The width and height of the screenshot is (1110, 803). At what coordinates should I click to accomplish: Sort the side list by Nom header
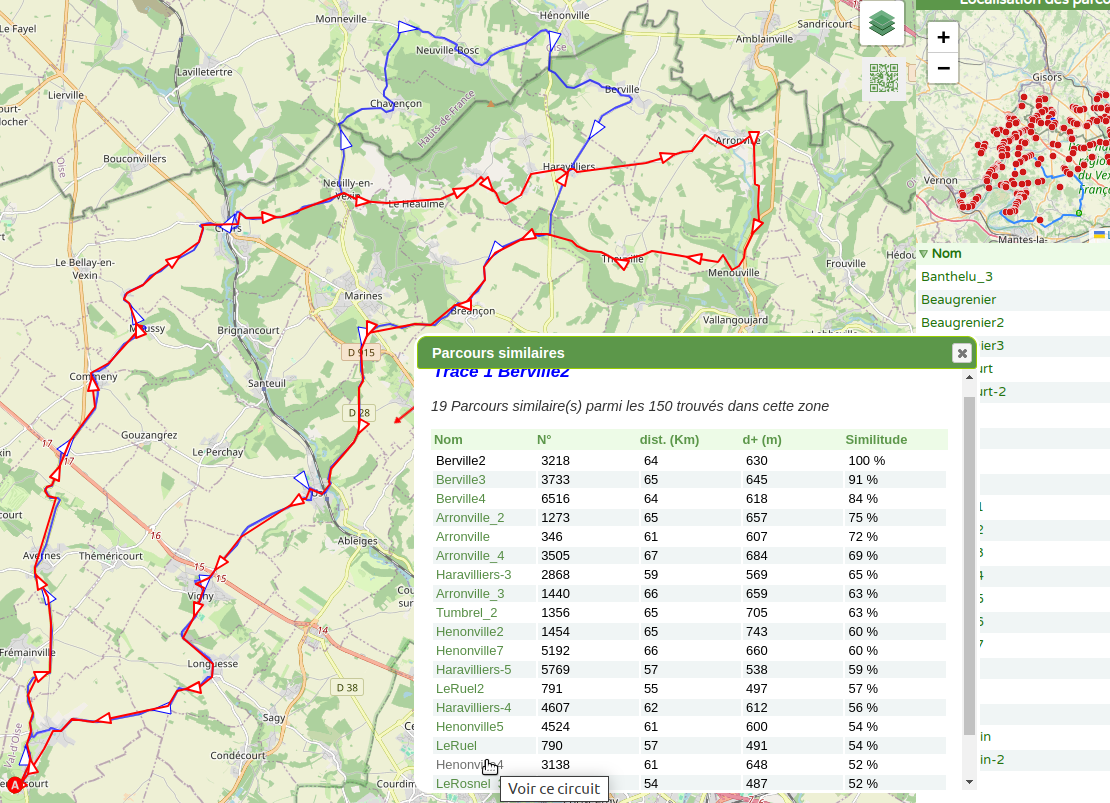(x=946, y=254)
